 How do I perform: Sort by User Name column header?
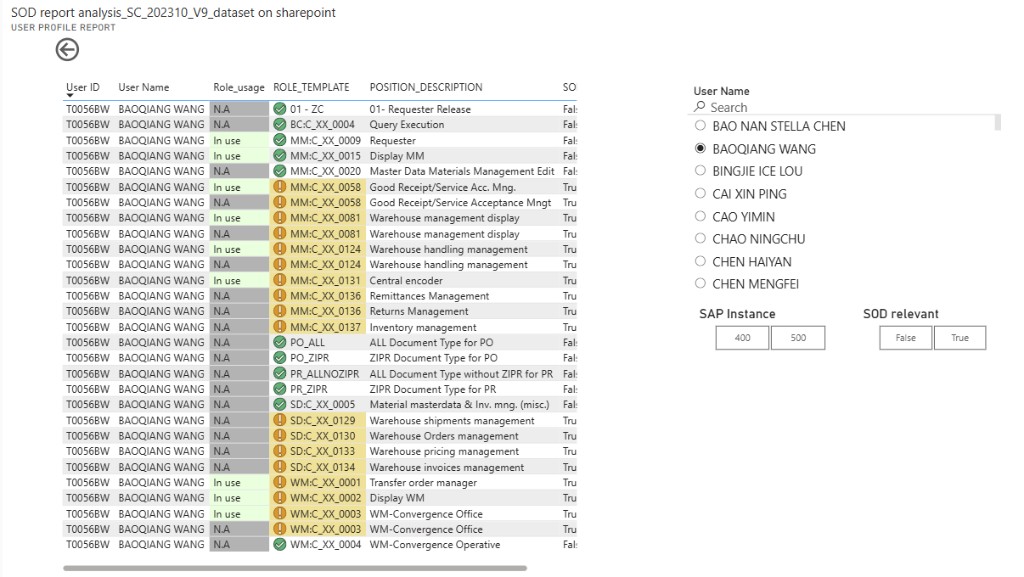[x=144, y=87]
